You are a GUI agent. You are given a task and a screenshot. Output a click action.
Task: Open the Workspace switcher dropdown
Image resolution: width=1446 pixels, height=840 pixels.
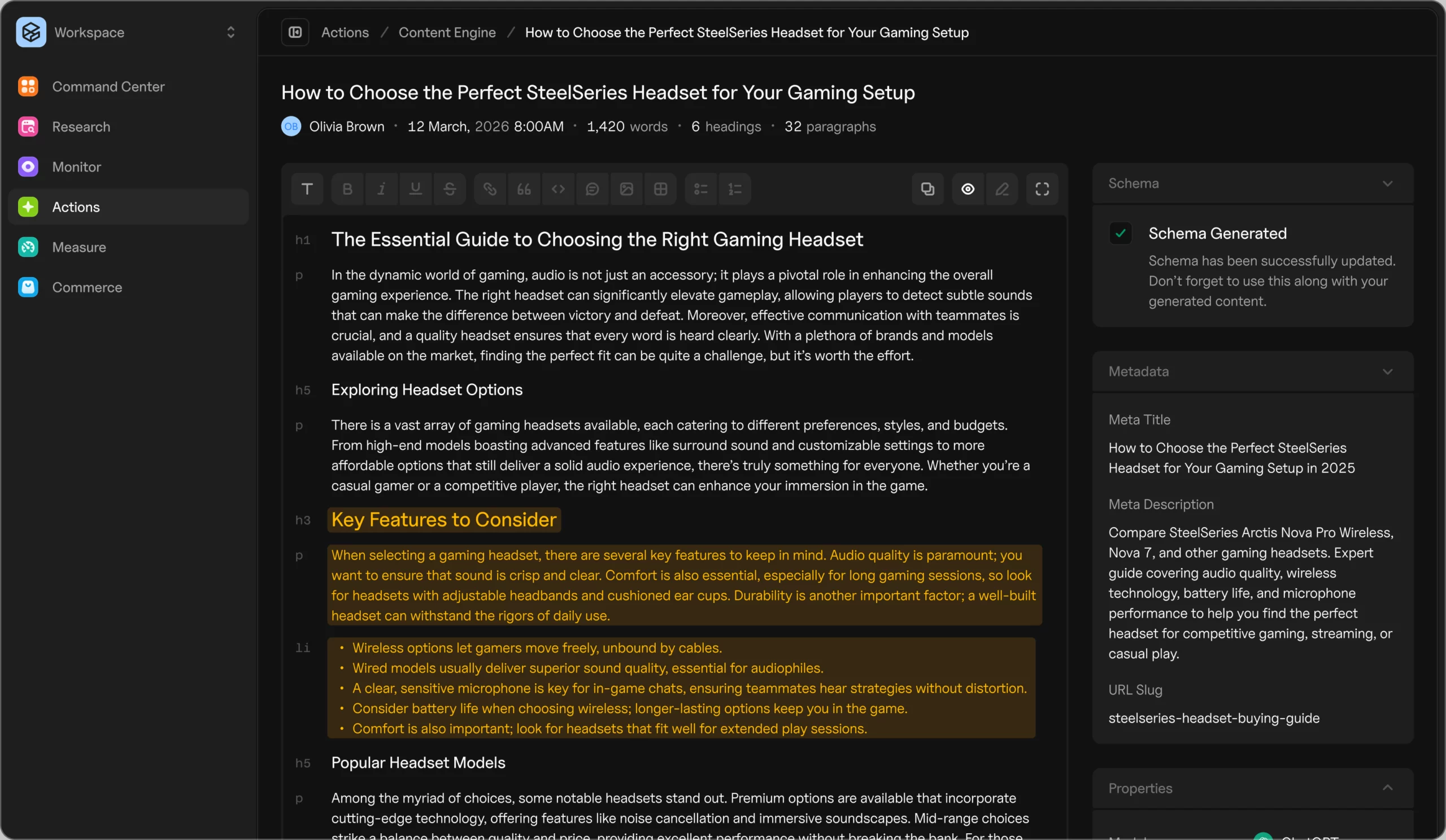[x=230, y=32]
